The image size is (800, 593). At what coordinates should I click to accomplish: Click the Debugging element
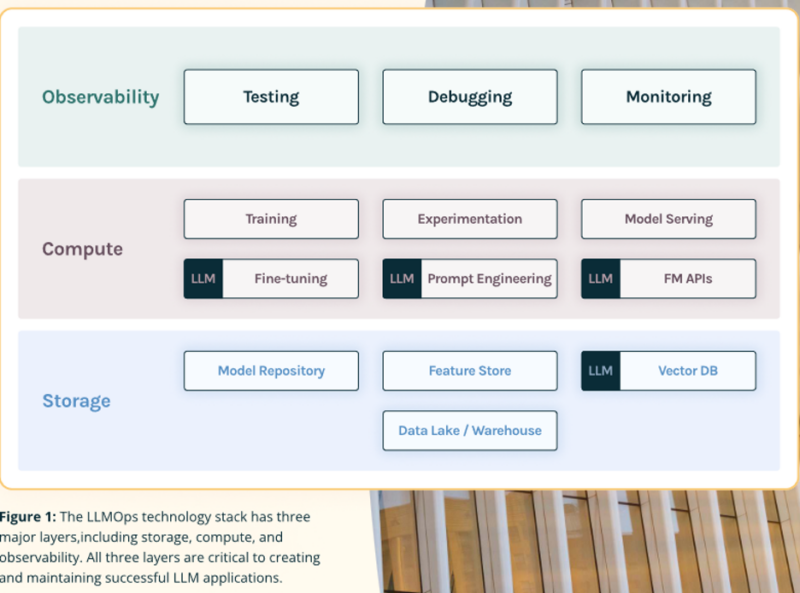(470, 96)
